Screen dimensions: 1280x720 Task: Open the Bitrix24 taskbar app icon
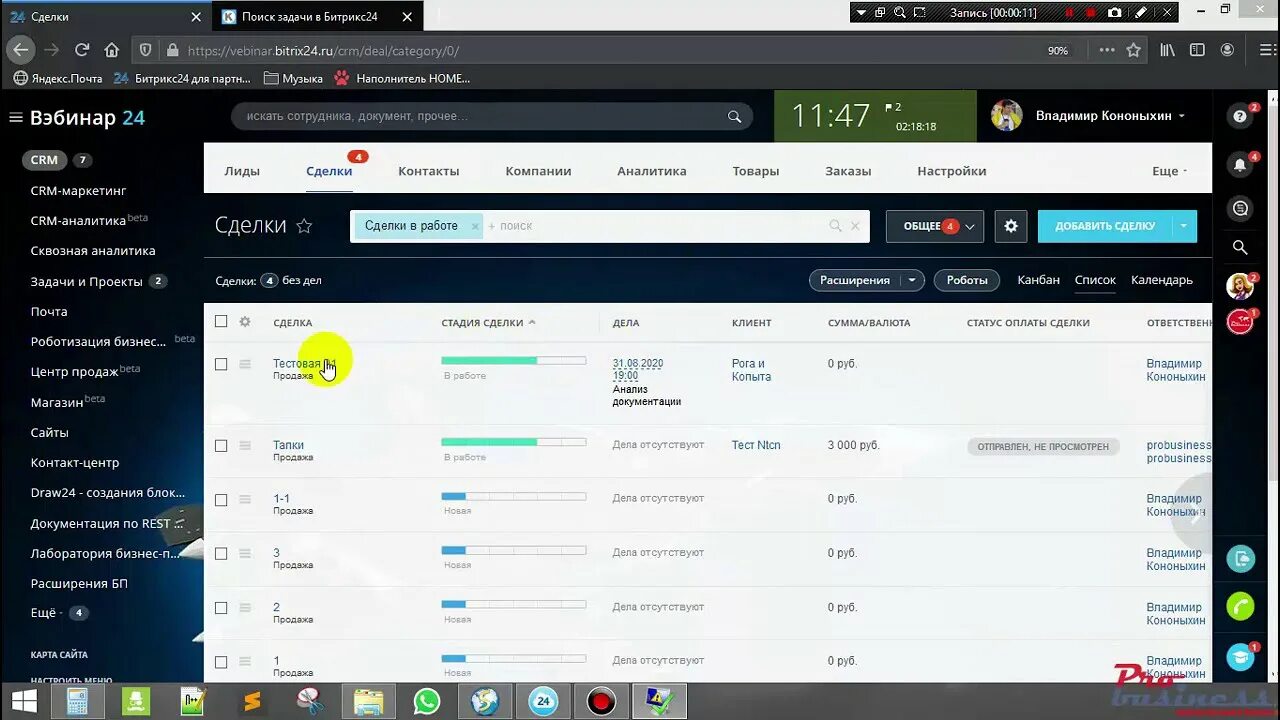click(544, 701)
